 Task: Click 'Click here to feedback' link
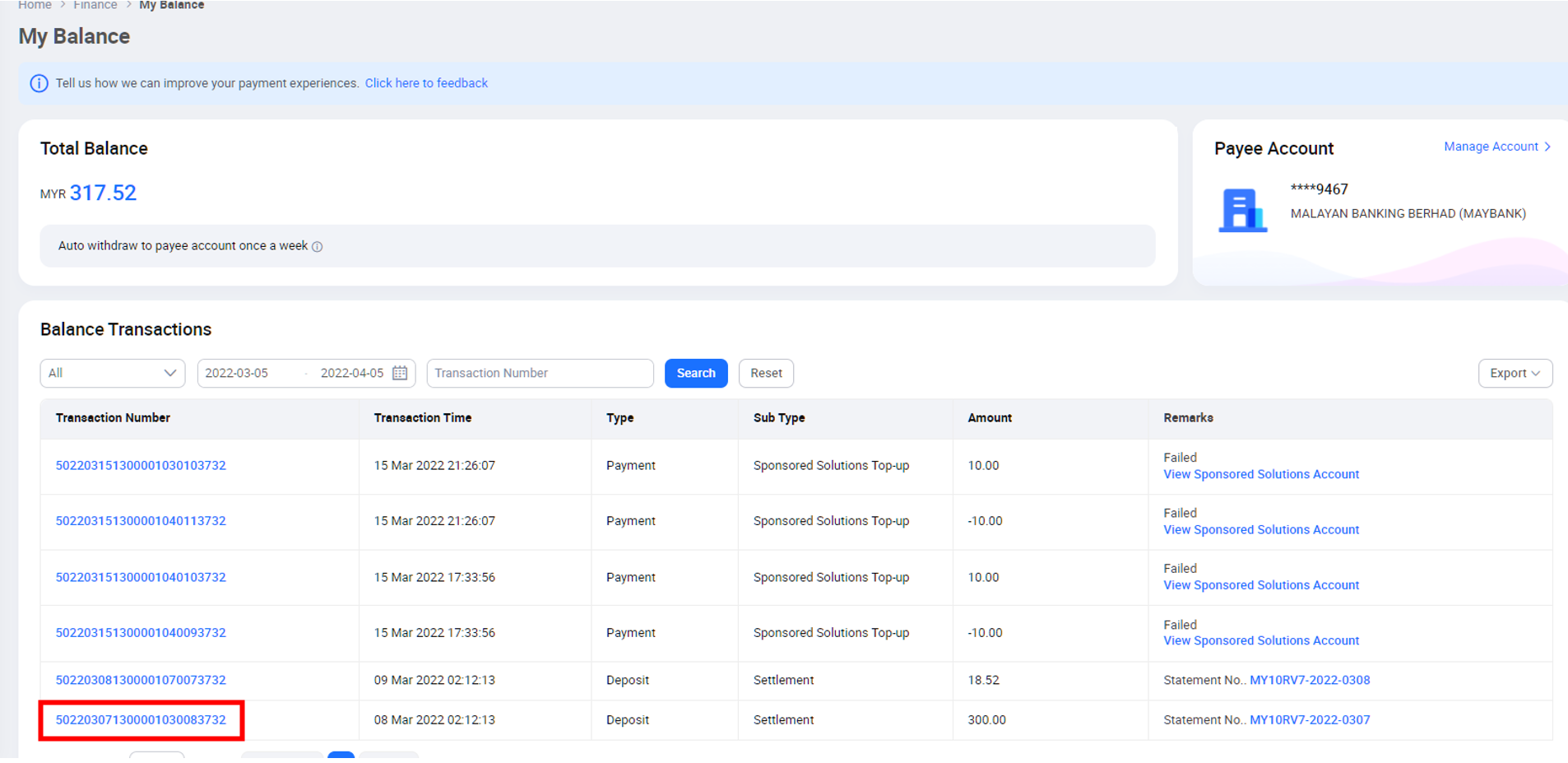click(x=426, y=83)
